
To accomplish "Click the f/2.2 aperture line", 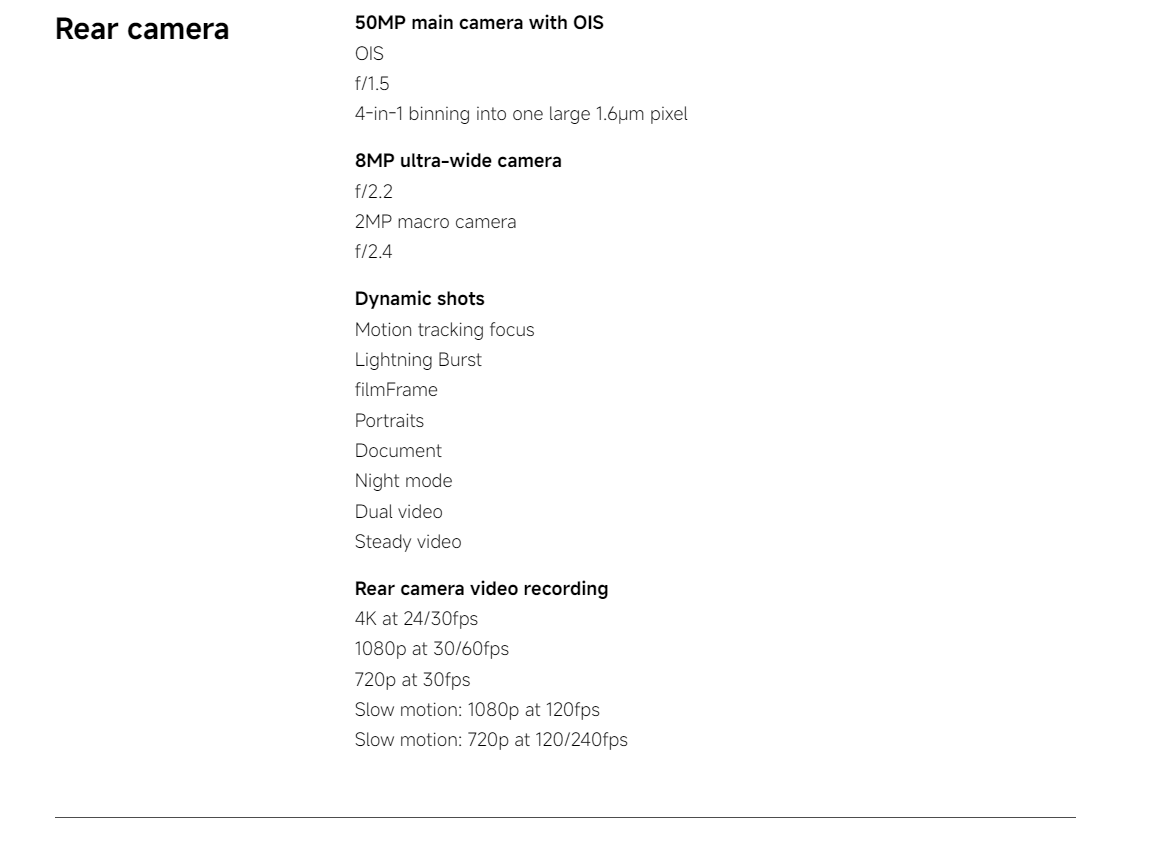I will [x=374, y=192].
